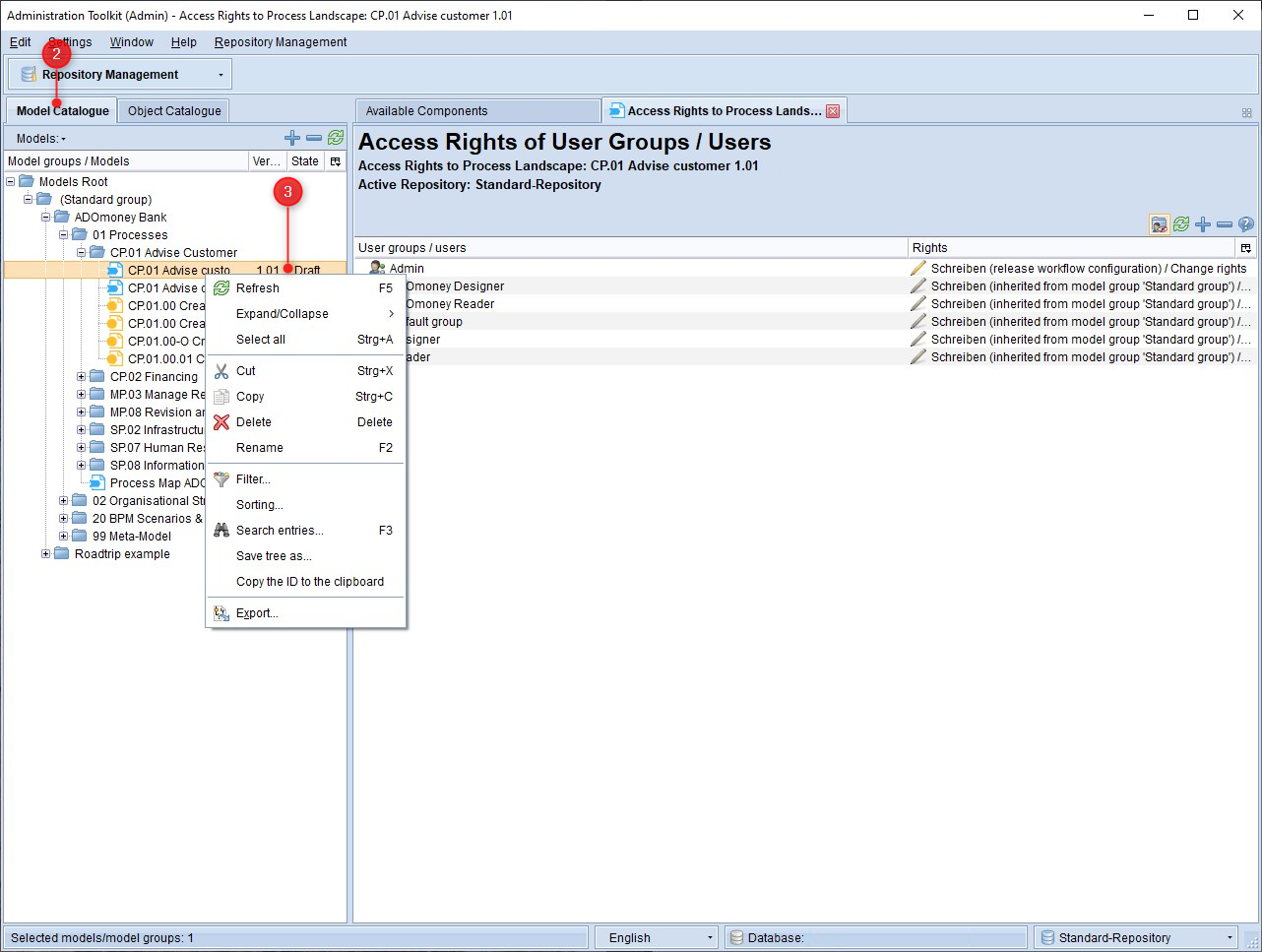This screenshot has height=952, width=1262.
Task: Select the ADOmoney Designer rights cell
Action: [1081, 286]
